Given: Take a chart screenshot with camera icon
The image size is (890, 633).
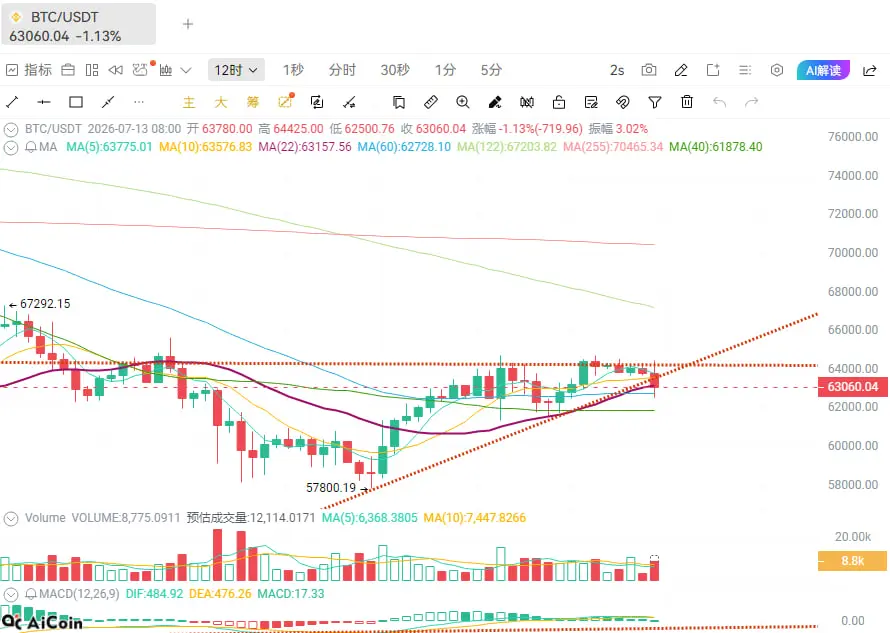Looking at the screenshot, I should pyautogui.click(x=649, y=70).
